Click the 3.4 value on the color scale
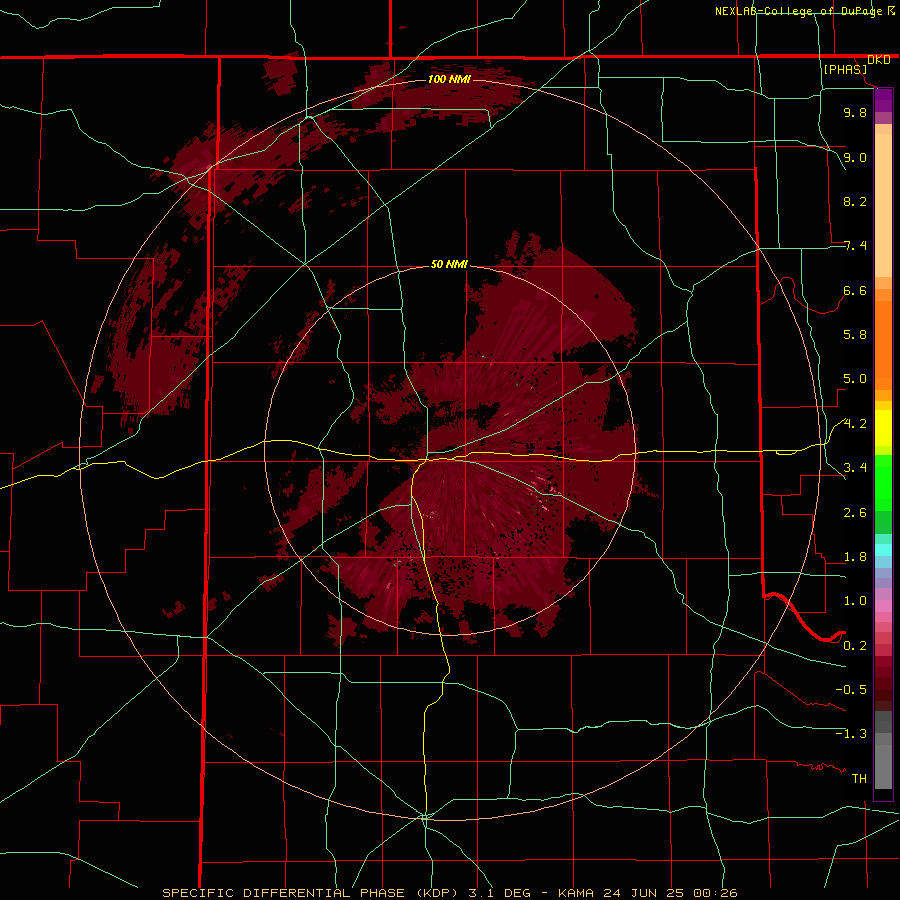Screen dimensions: 900x900 (x=855, y=468)
